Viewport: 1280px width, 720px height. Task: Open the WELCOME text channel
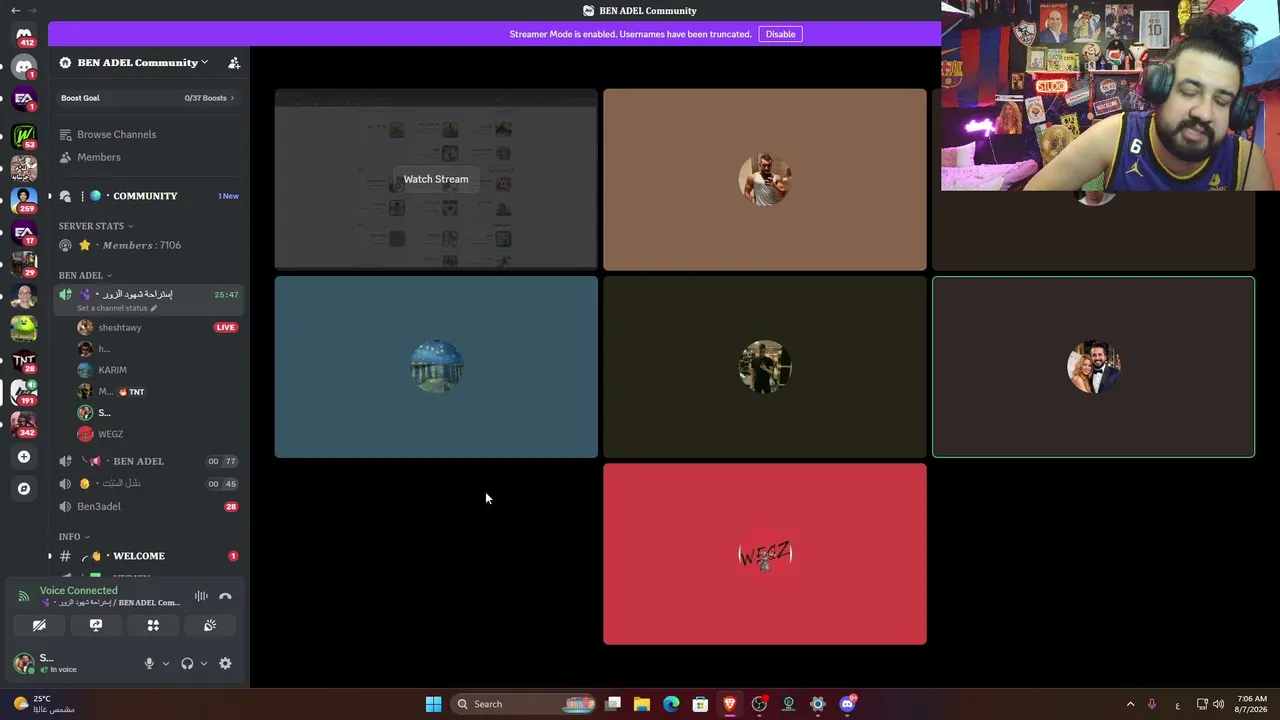coord(148,556)
